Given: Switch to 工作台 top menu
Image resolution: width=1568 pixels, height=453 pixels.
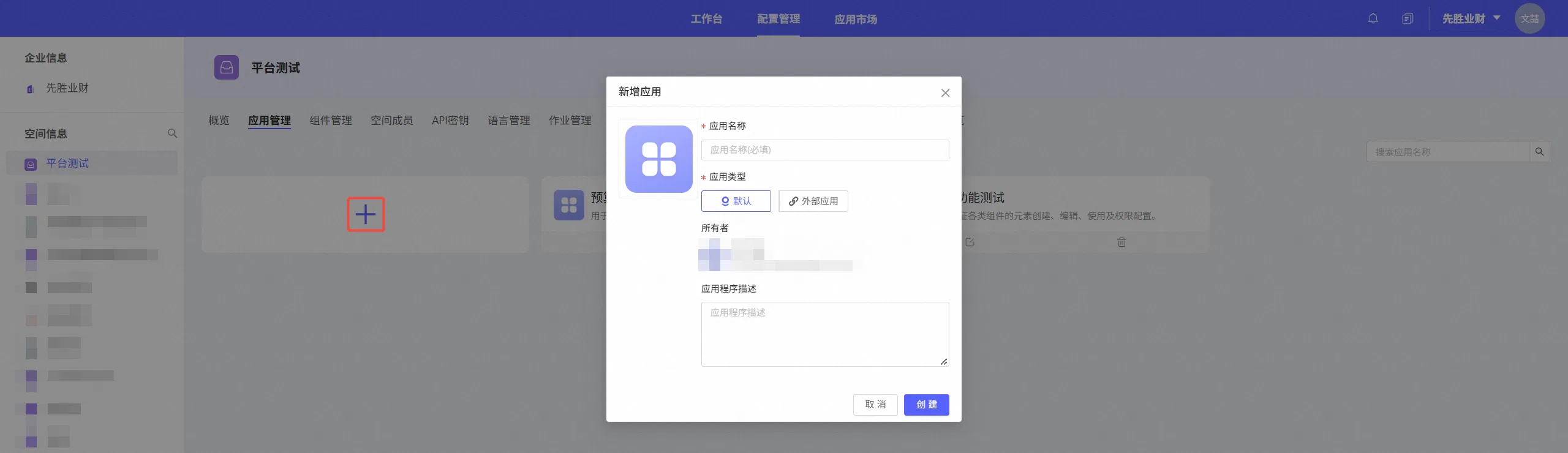Looking at the screenshot, I should click(706, 19).
